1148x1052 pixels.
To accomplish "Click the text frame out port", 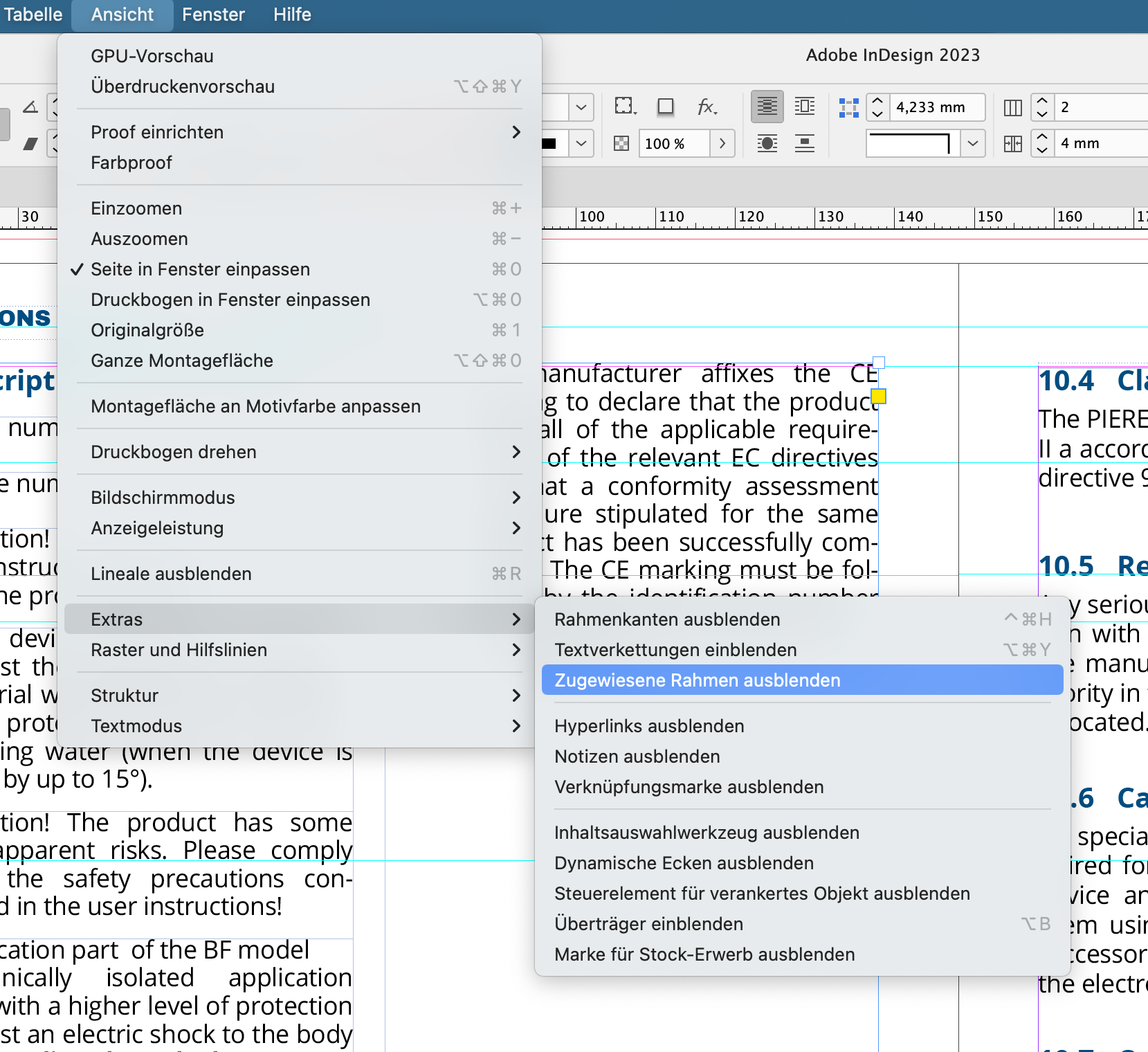I will pyautogui.click(x=880, y=363).
